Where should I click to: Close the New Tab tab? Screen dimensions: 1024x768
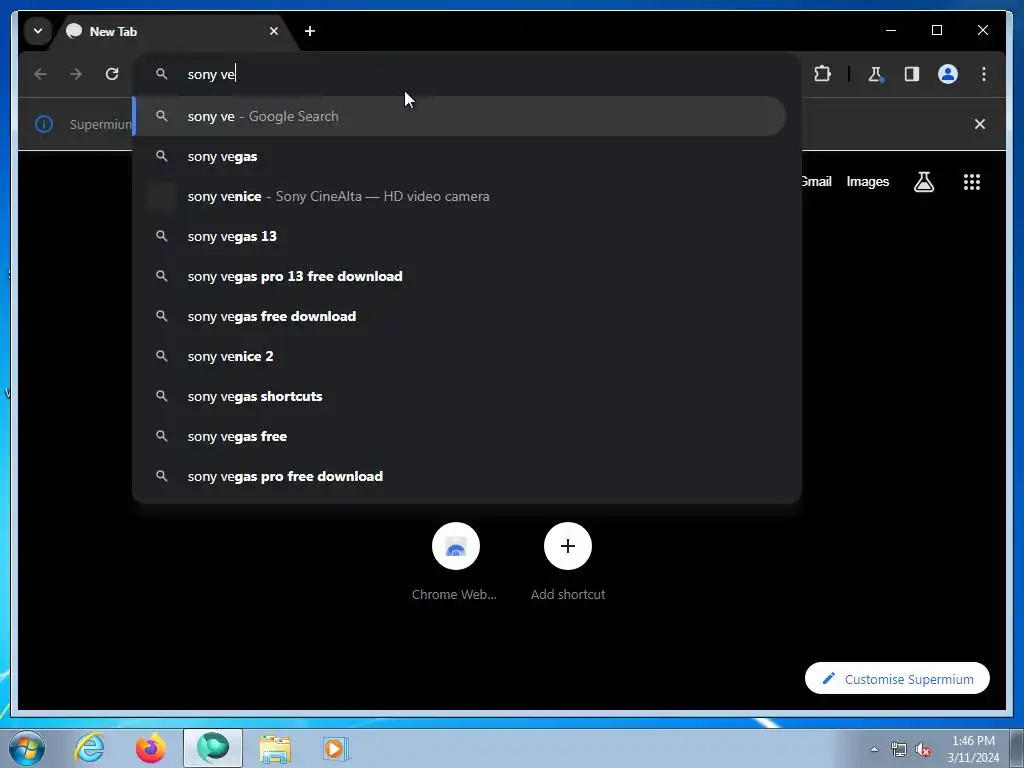[x=274, y=31]
